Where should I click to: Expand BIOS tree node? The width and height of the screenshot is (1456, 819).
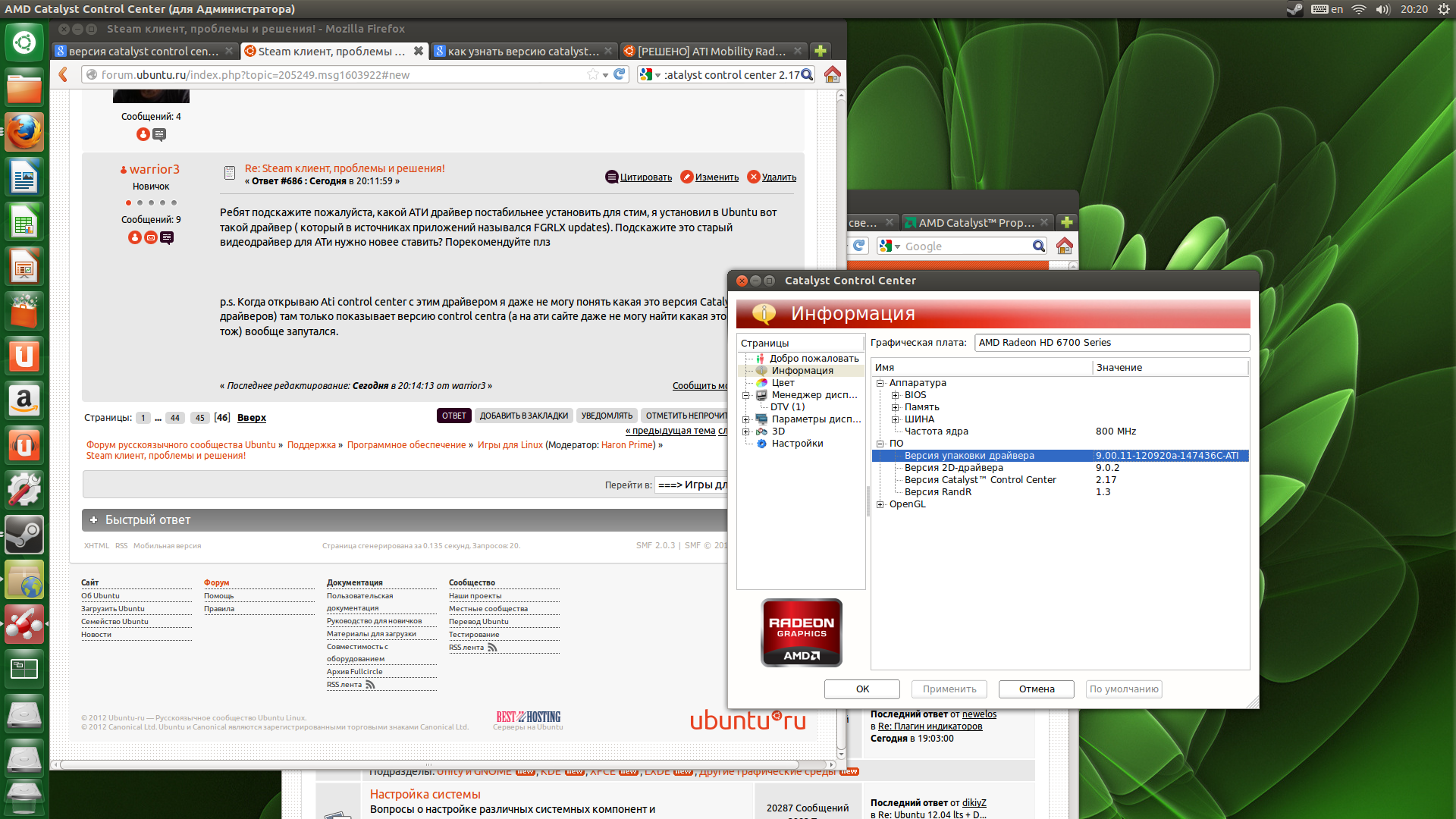[896, 395]
